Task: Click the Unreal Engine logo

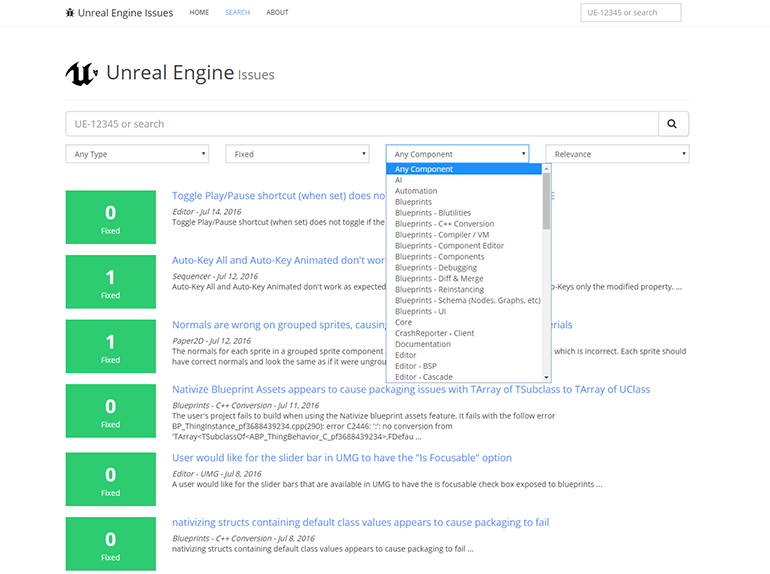Action: tap(82, 74)
